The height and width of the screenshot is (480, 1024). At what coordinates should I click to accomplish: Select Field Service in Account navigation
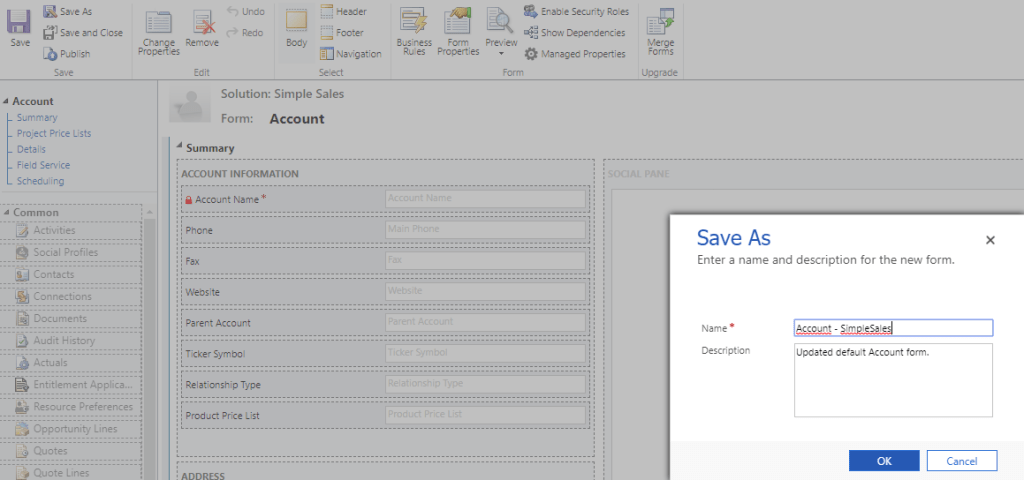point(43,165)
